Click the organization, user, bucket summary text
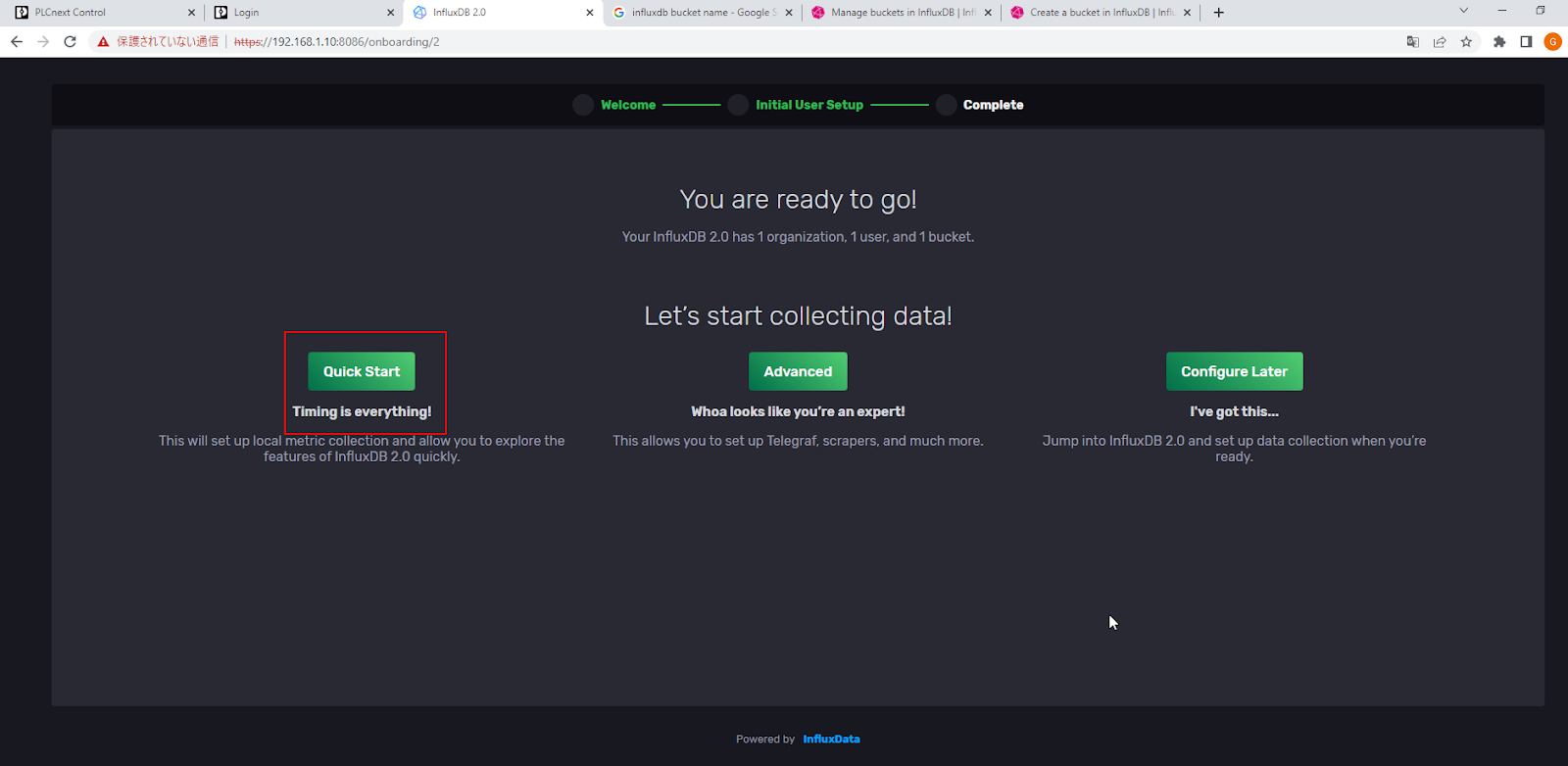 pyautogui.click(x=798, y=237)
